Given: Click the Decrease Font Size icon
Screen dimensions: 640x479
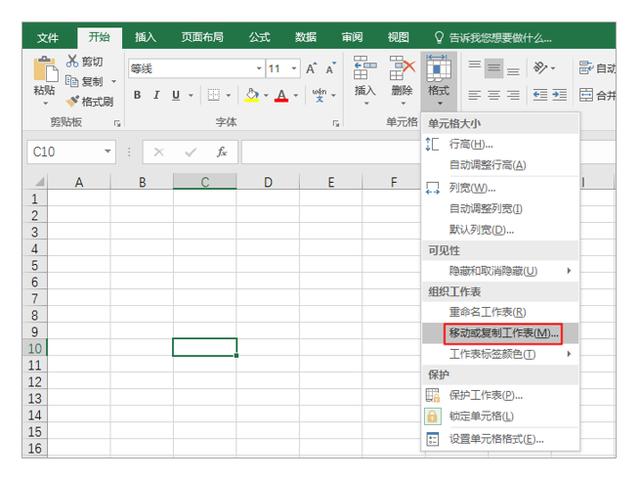Looking at the screenshot, I should [x=330, y=69].
